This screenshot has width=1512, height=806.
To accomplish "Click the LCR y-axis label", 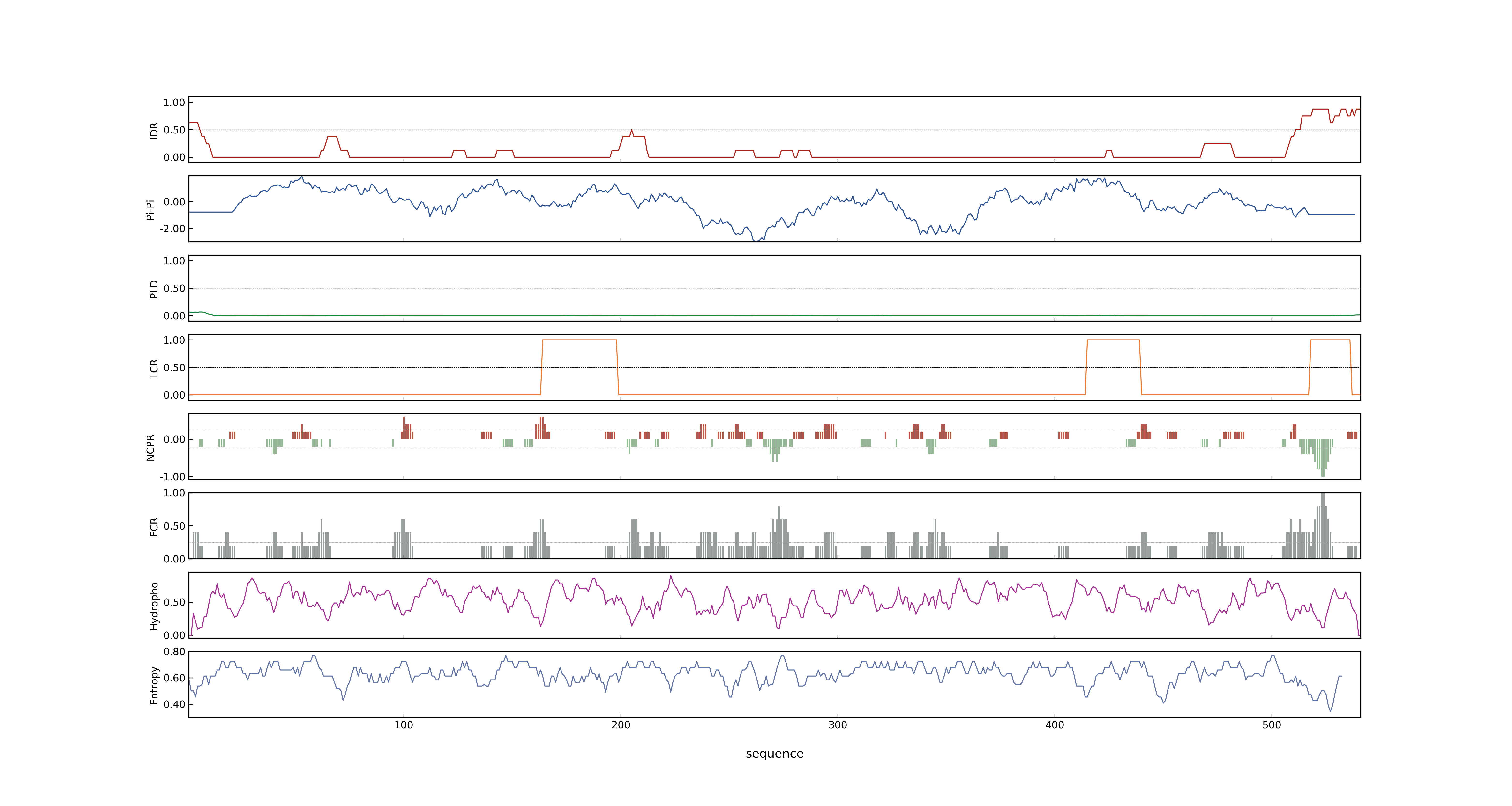I will [x=154, y=368].
